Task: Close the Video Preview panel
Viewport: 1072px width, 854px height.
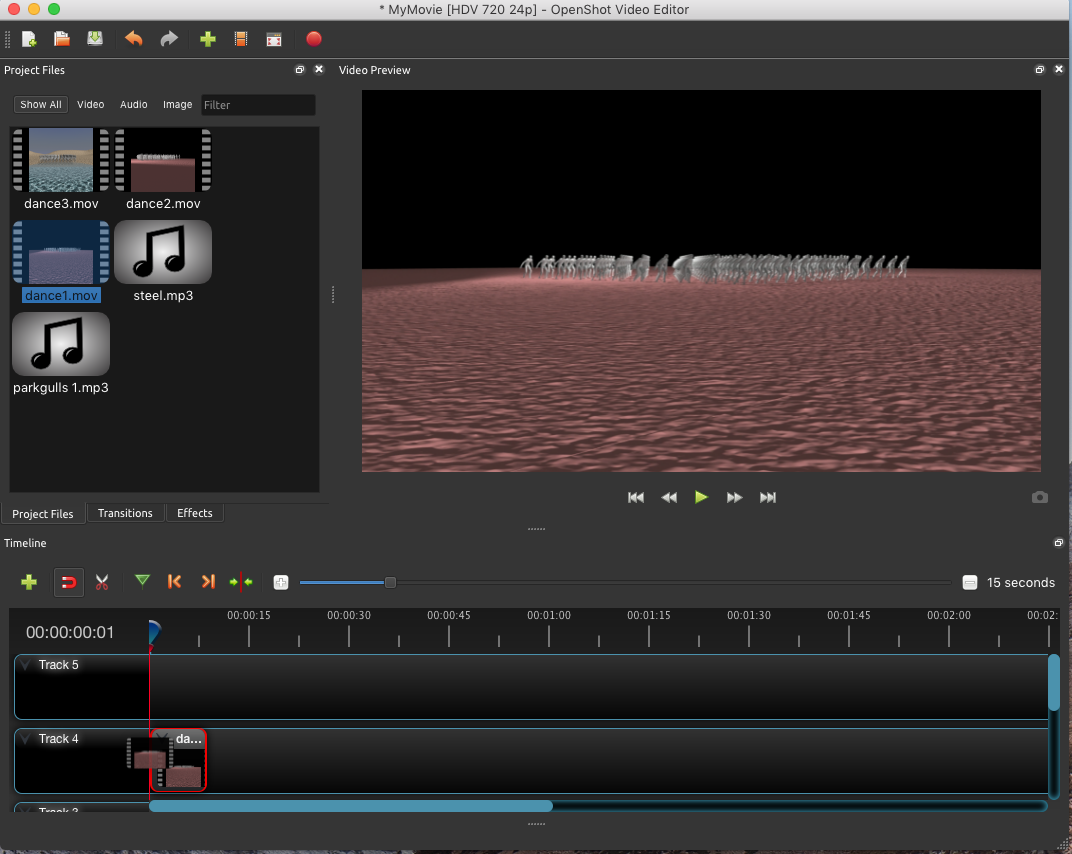Action: [1059, 70]
